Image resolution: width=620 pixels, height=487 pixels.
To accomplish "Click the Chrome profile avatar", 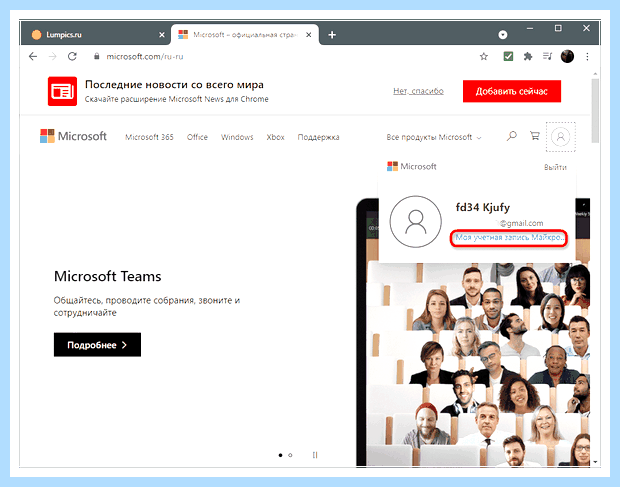I will [x=567, y=57].
